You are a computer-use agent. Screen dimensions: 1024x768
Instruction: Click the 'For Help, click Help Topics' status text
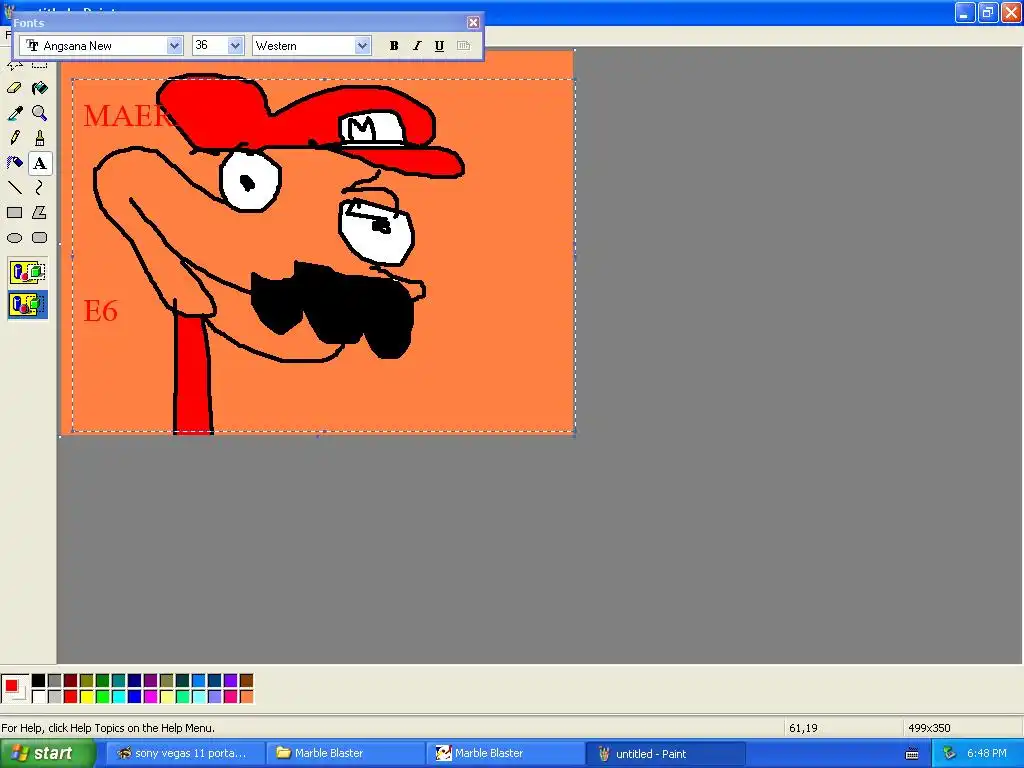108,728
